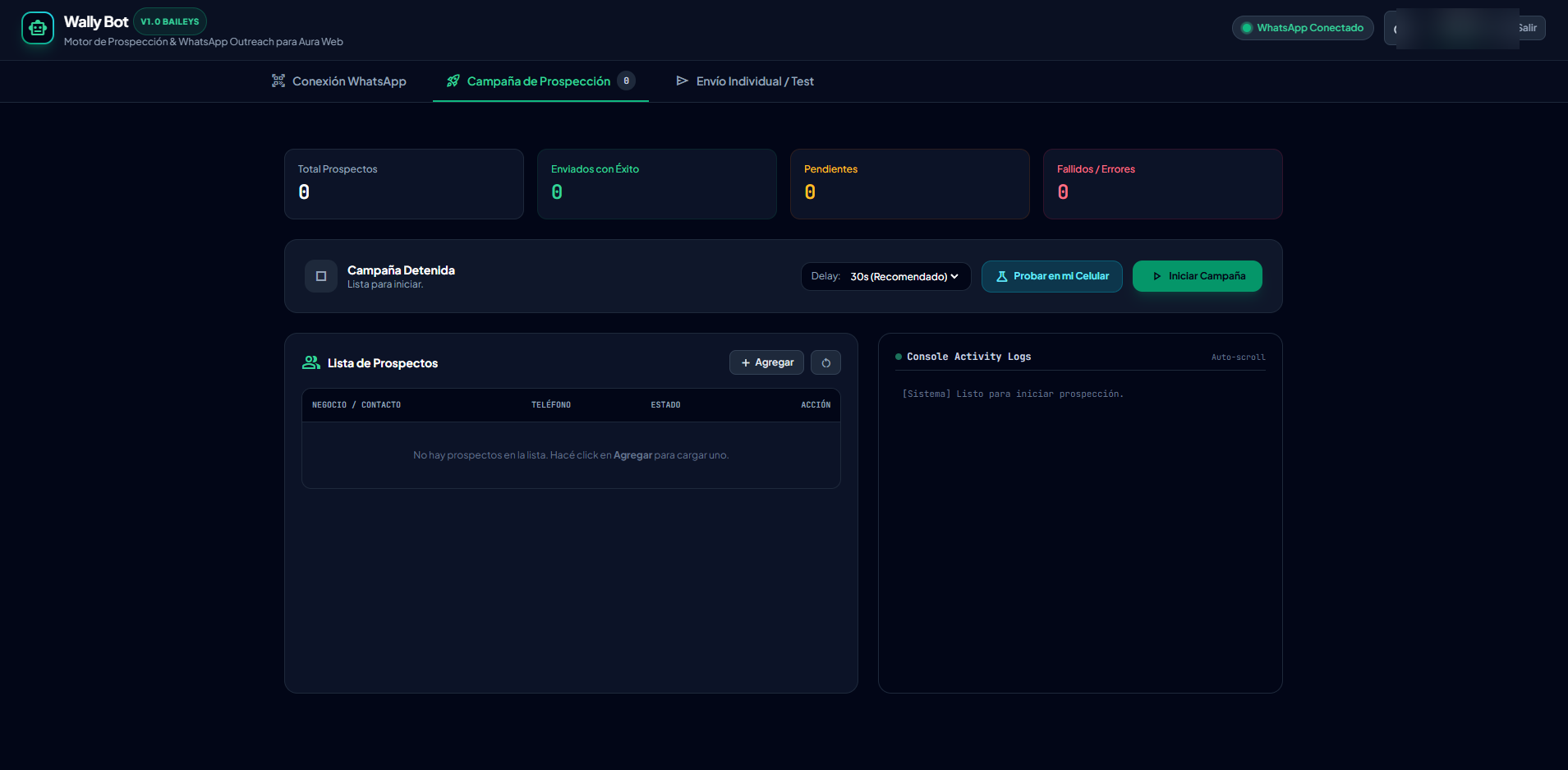This screenshot has width=1568, height=770.
Task: Click the stop square icon beside Campaña Detenida
Action: [321, 276]
